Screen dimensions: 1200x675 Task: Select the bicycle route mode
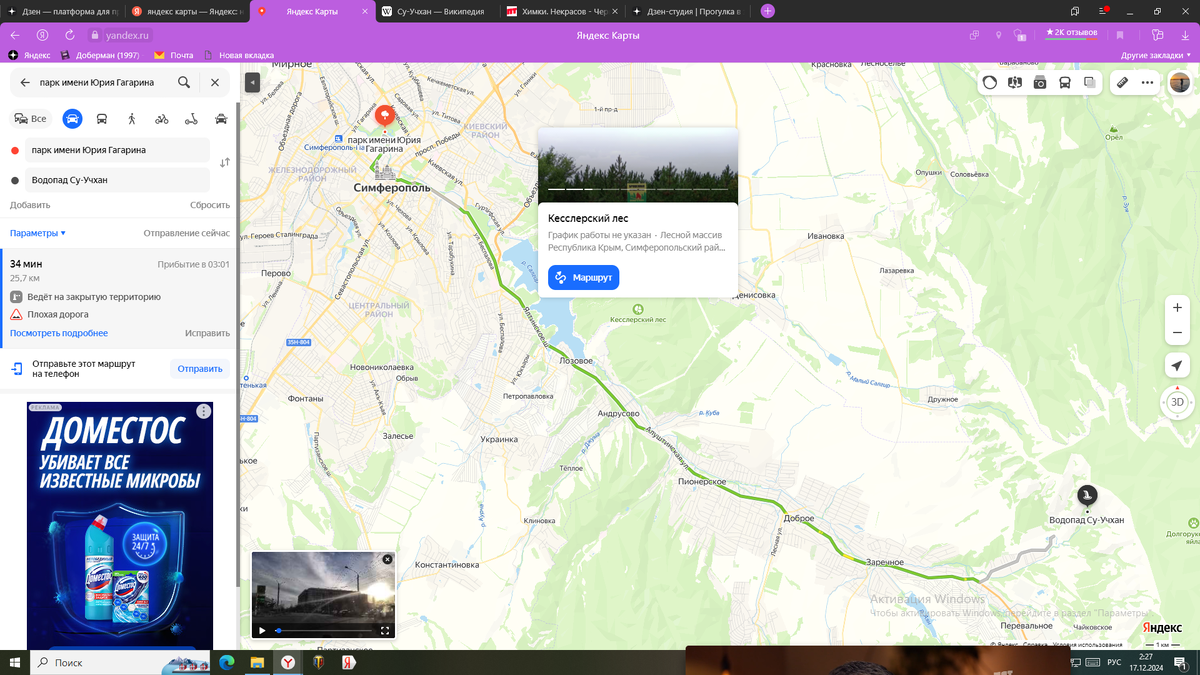click(162, 118)
